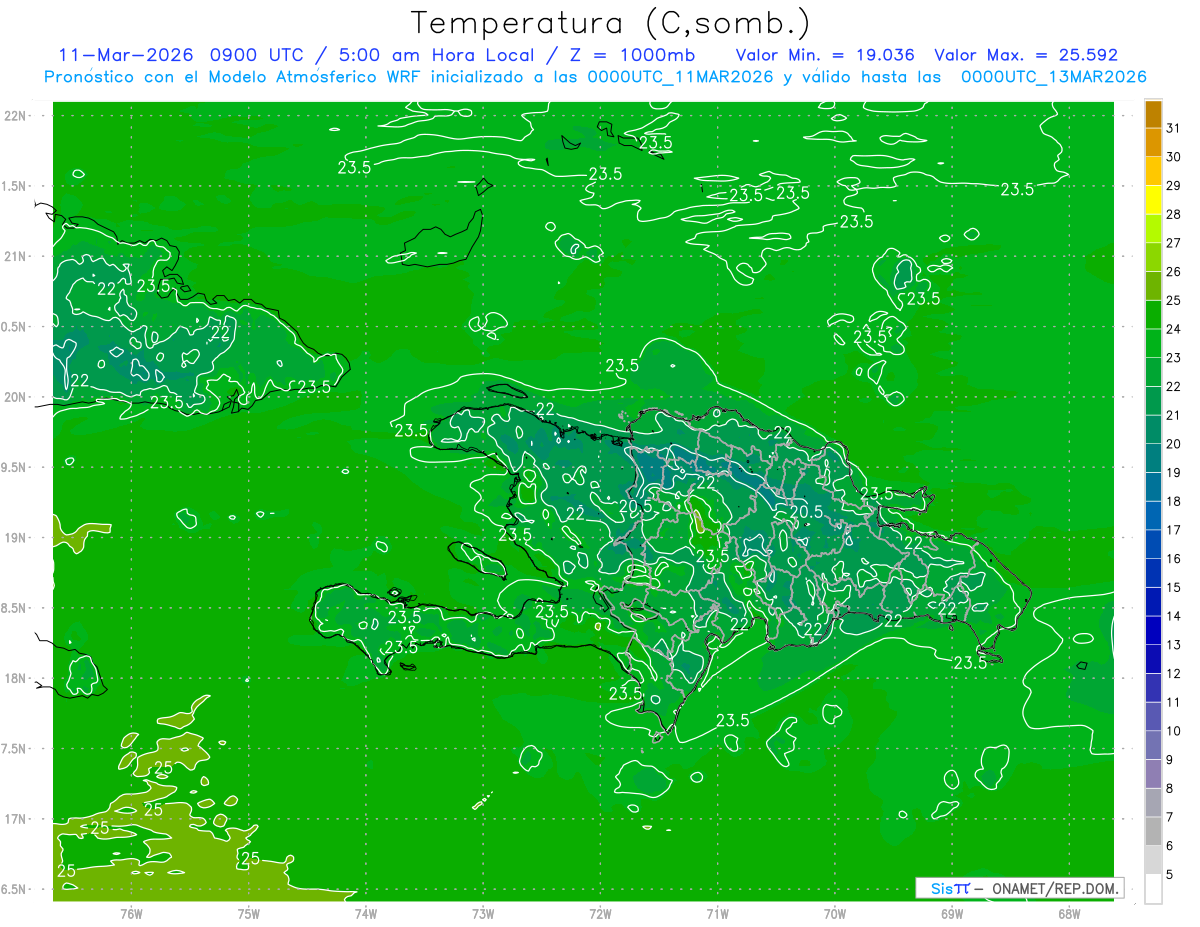Click the 68W longitude label
Screen dimensions: 1200x927
pos(1069,914)
